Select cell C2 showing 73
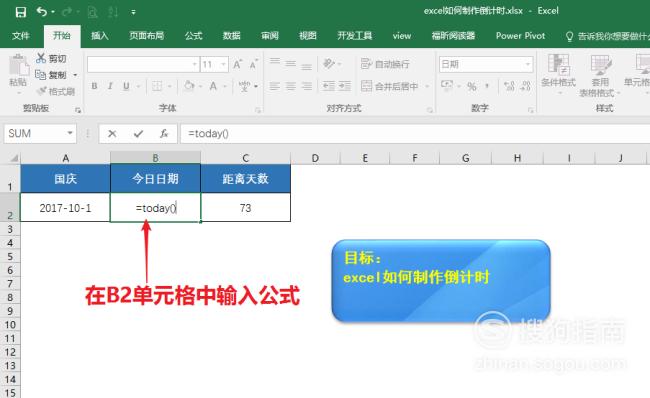Screen dimensions: 650x398 [245, 208]
